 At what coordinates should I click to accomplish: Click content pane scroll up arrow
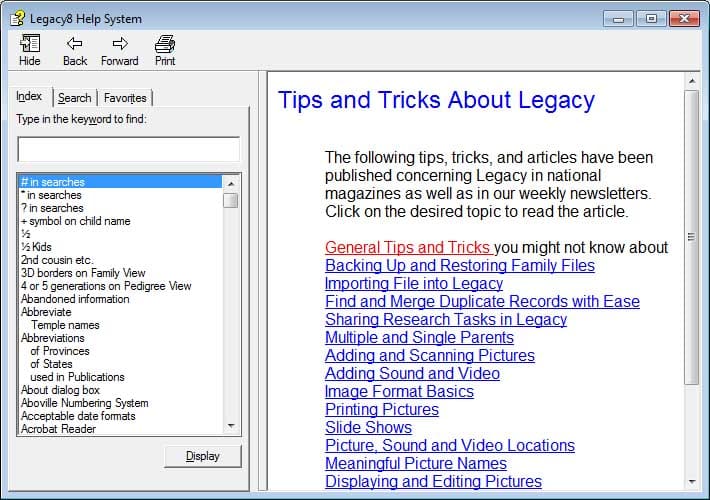coord(692,81)
